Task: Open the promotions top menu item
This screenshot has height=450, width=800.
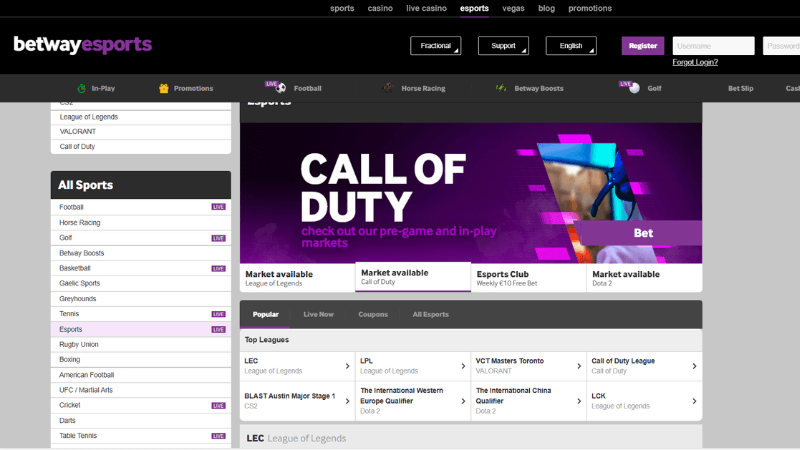Action: coord(590,8)
